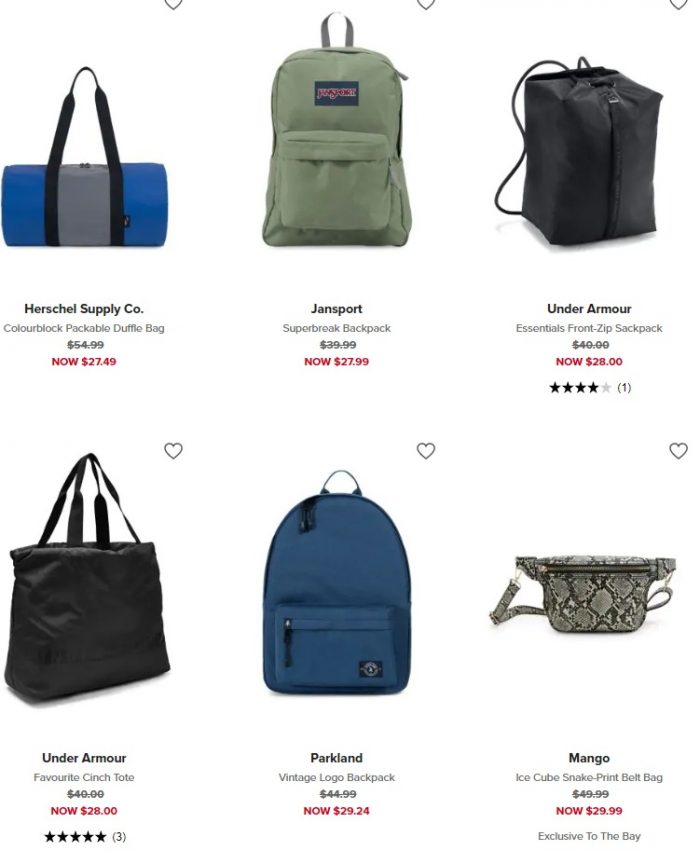Open the blue Herschel duffle bag image
The width and height of the screenshot is (700, 864).
84,157
